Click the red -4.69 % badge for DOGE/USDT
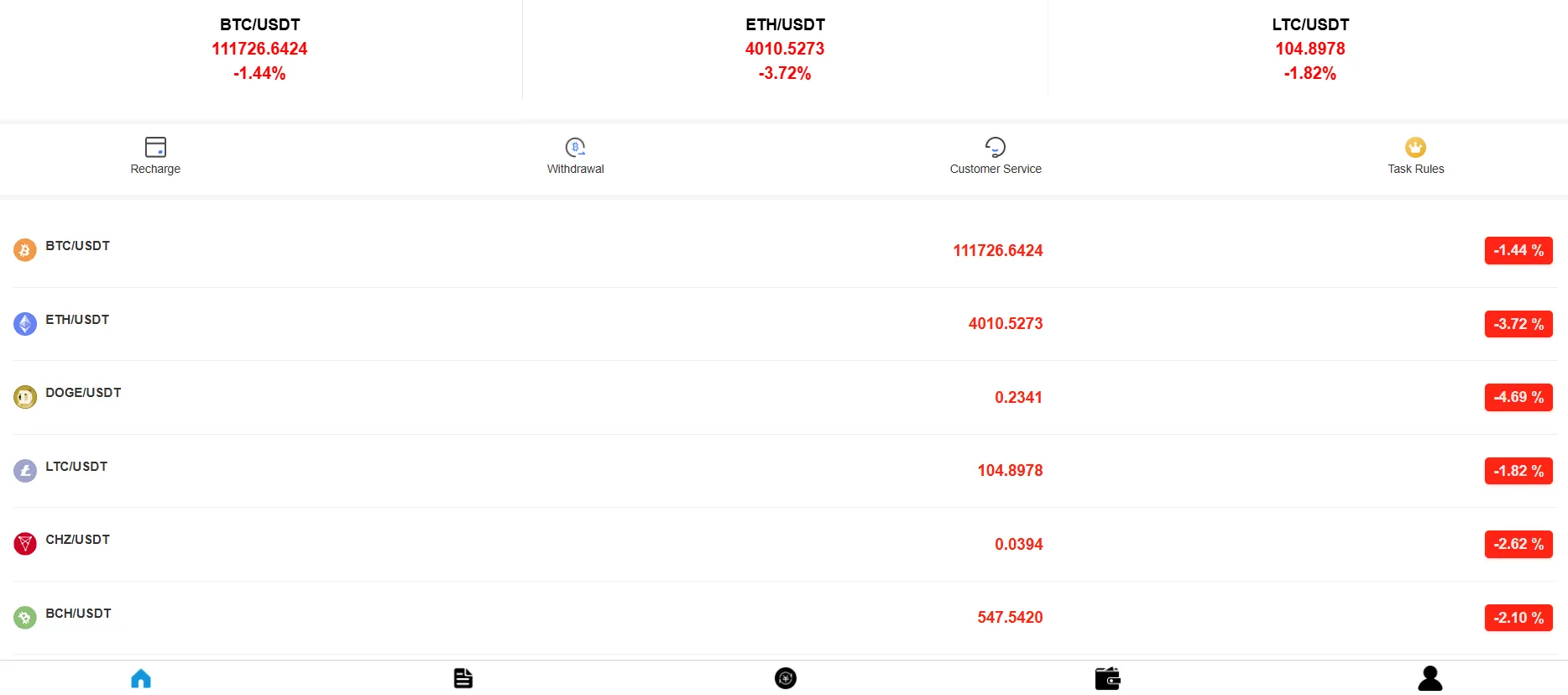Image resolution: width=1568 pixels, height=695 pixels. pos(1518,397)
